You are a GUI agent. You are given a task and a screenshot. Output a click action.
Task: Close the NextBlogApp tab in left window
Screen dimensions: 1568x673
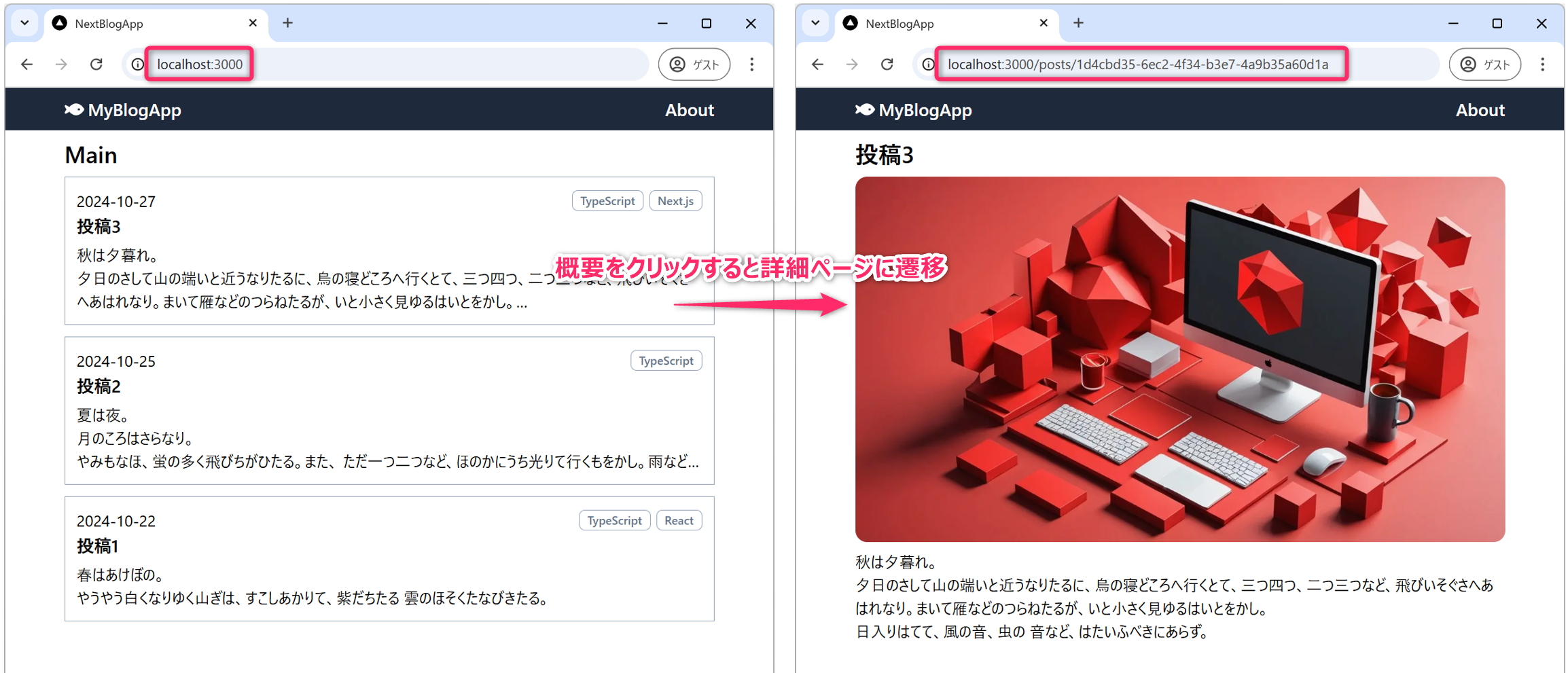253,23
